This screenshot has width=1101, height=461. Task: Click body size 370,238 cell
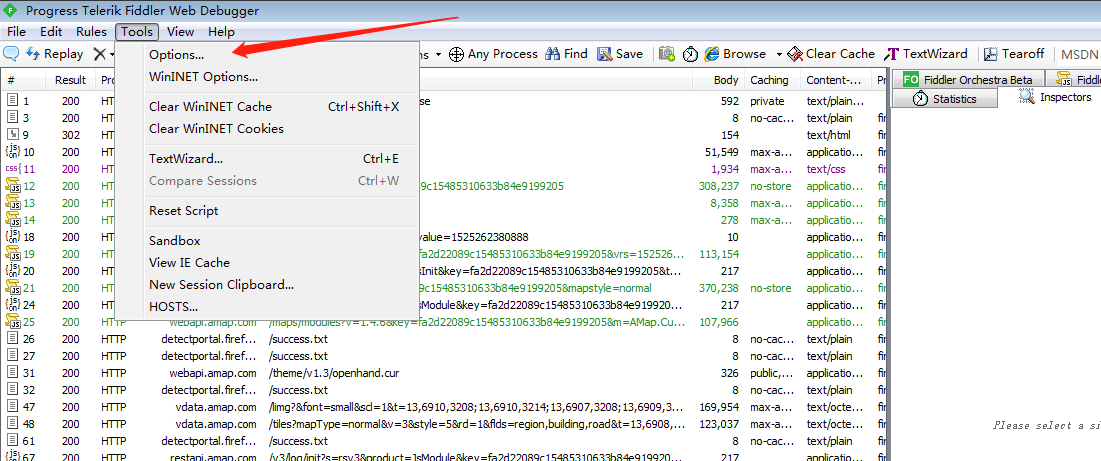(719, 288)
